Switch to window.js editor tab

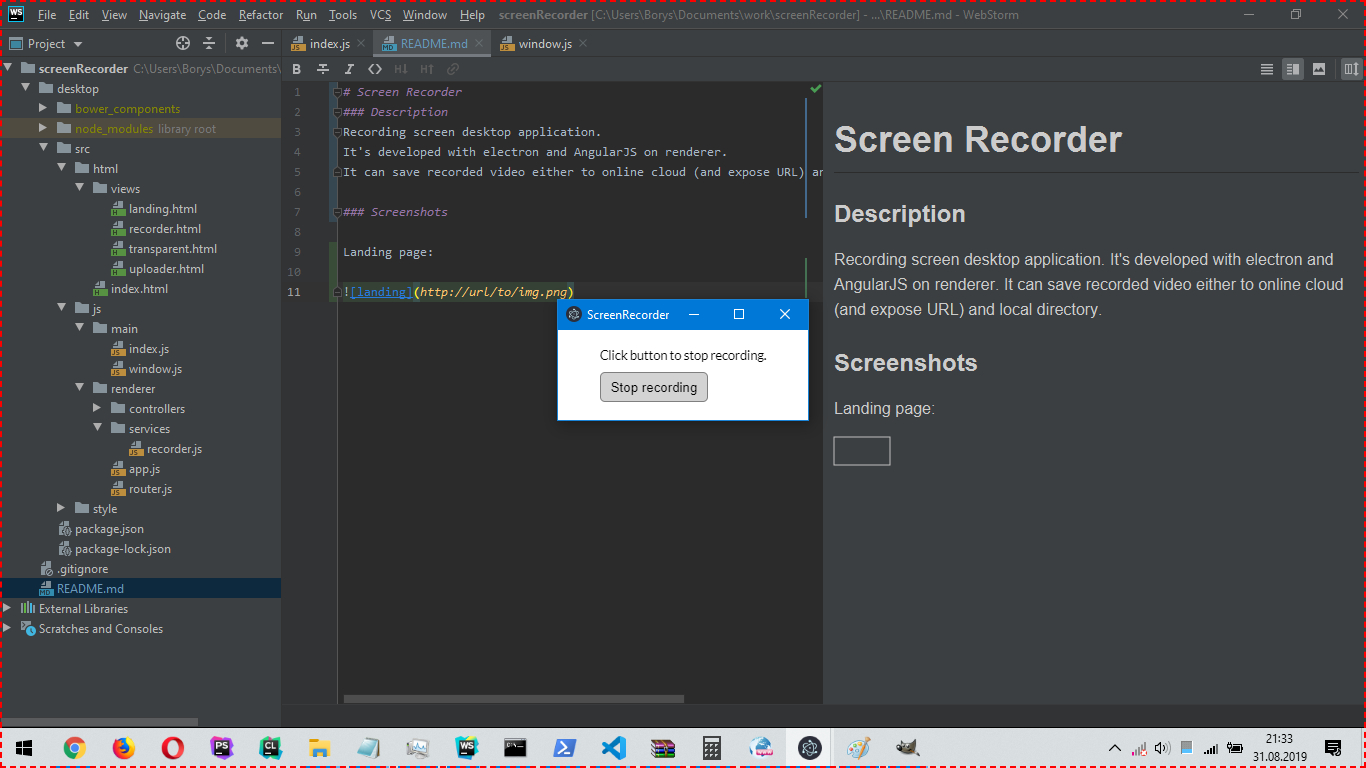coord(545,44)
